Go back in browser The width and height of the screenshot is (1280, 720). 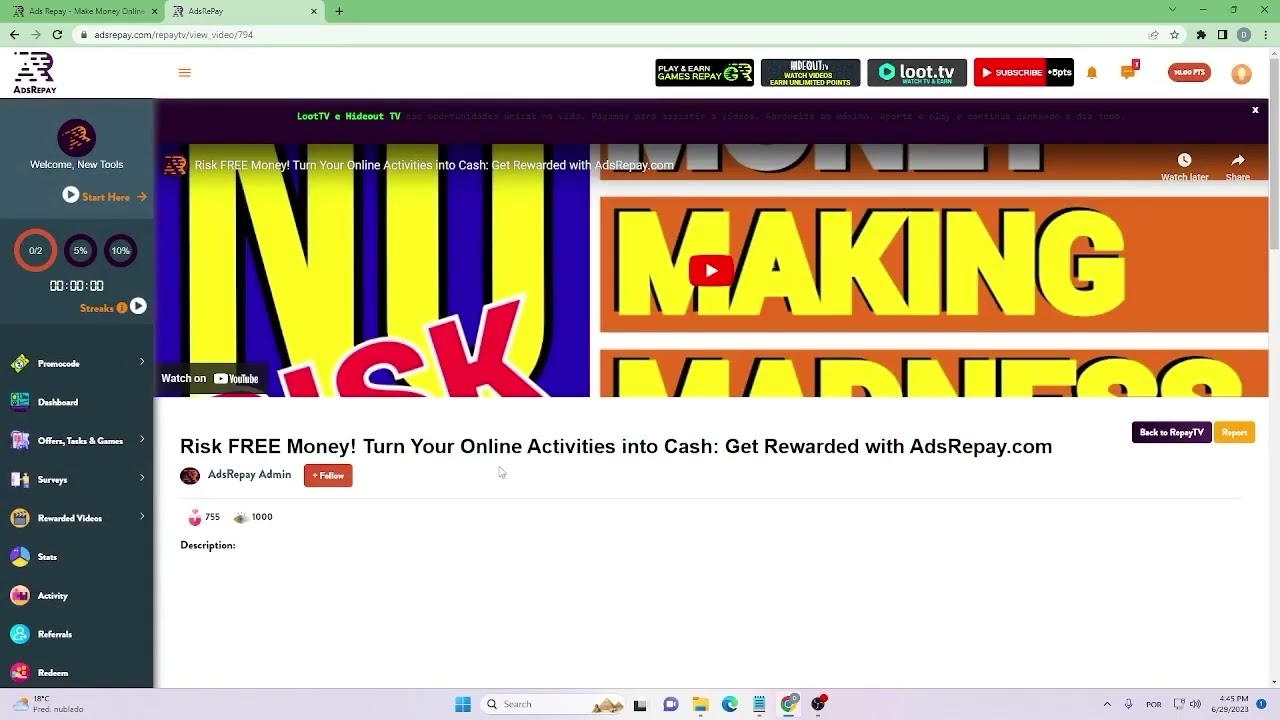[x=14, y=34]
